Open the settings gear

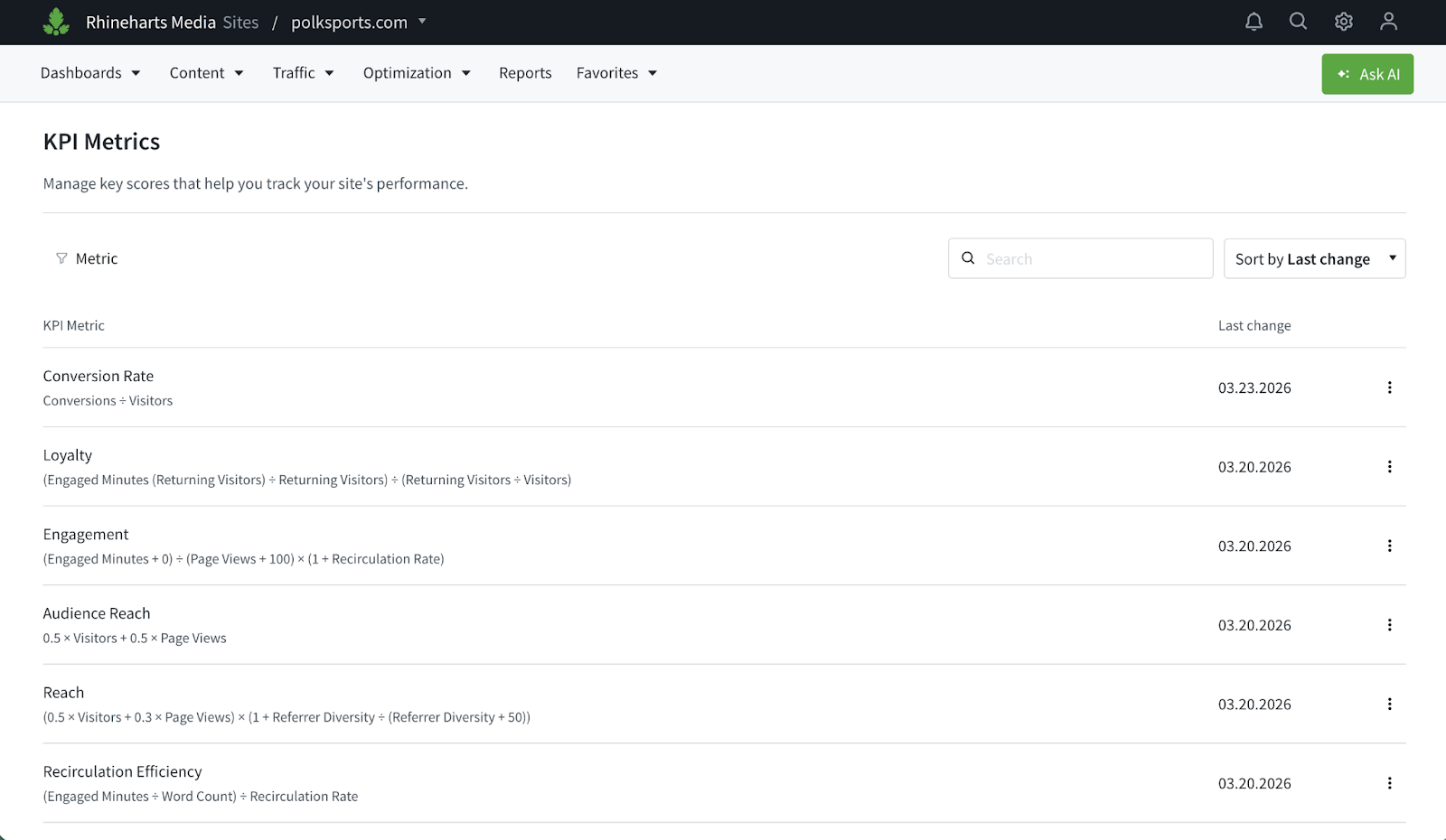[1343, 22]
